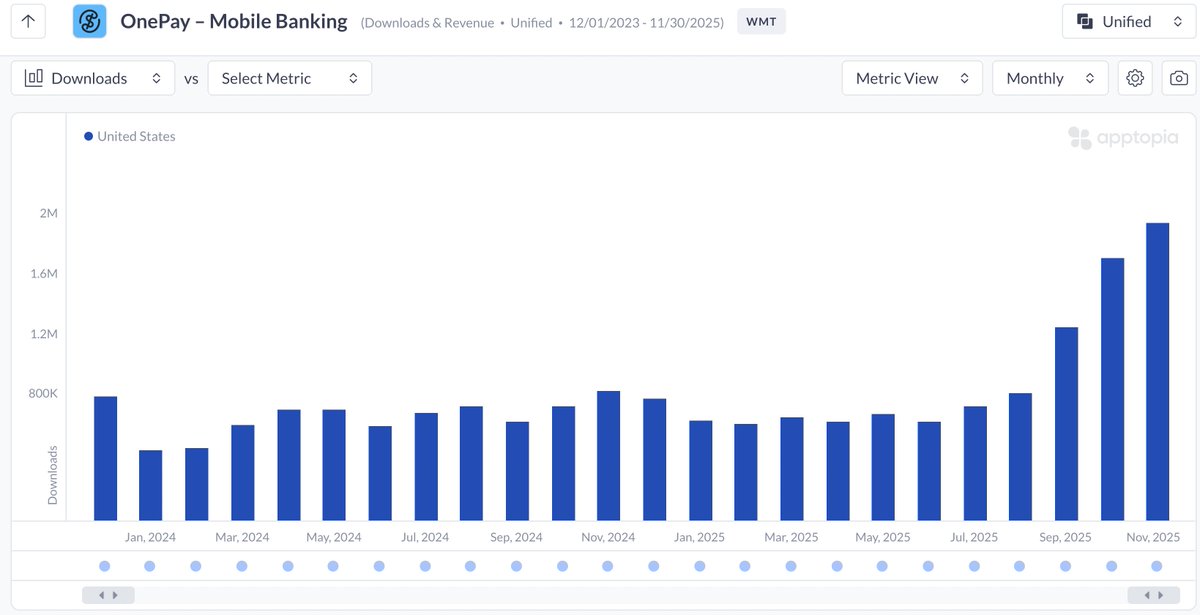Click the camera snapshot icon

pos(1179,78)
